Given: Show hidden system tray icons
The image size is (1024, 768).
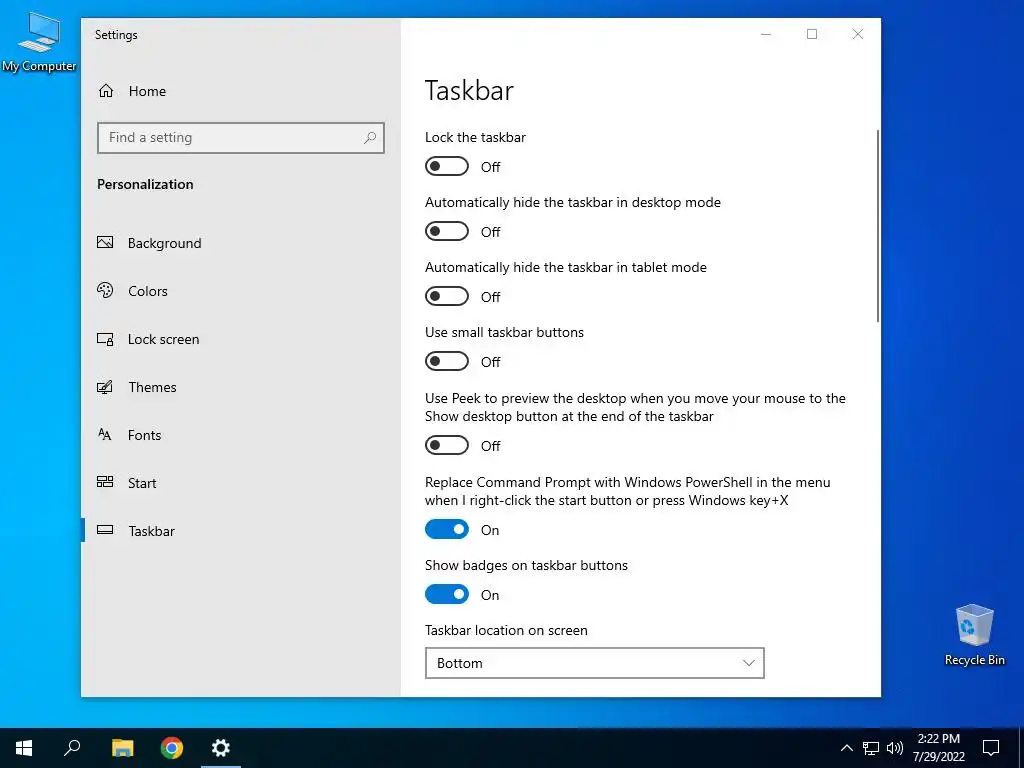Looking at the screenshot, I should pyautogui.click(x=846, y=748).
